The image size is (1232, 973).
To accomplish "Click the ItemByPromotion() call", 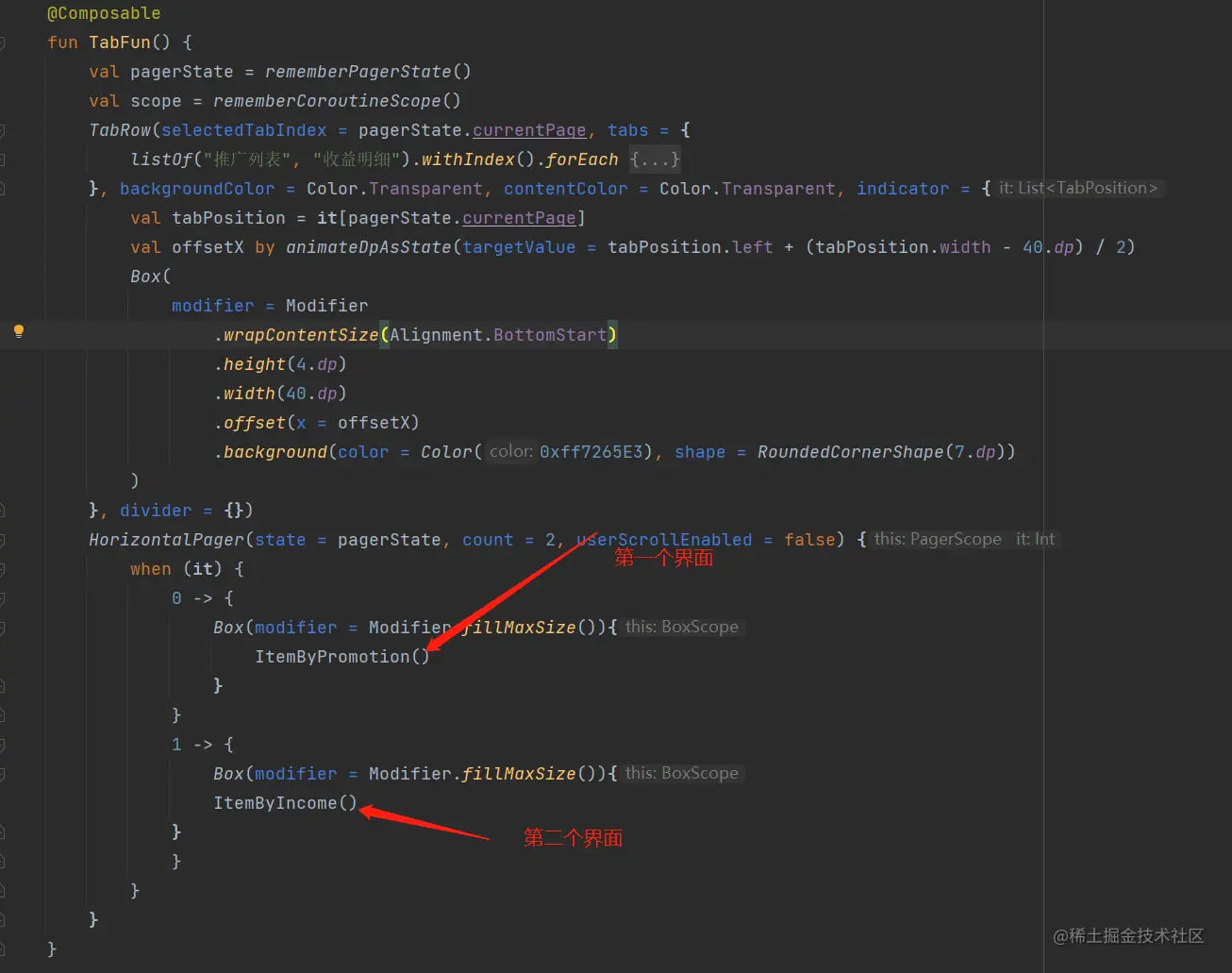I will pyautogui.click(x=342, y=657).
